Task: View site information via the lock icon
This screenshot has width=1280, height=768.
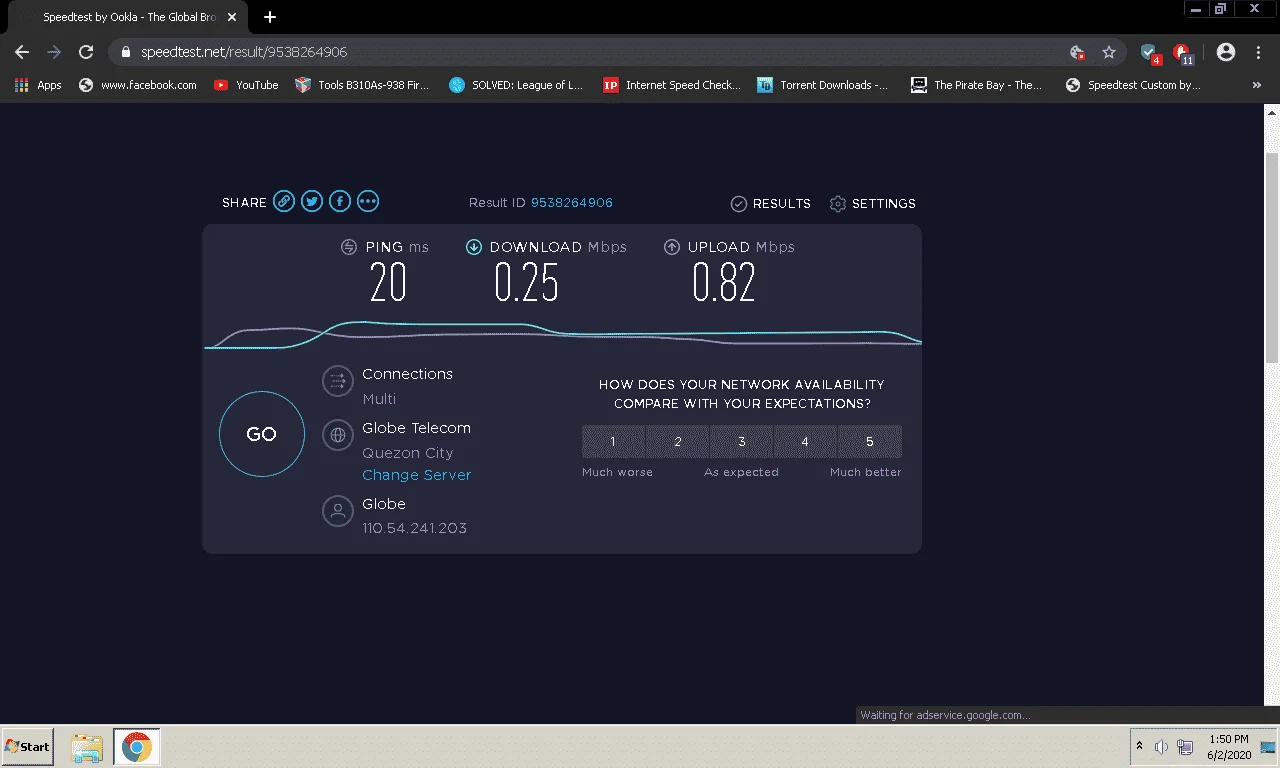Action: 126,52
